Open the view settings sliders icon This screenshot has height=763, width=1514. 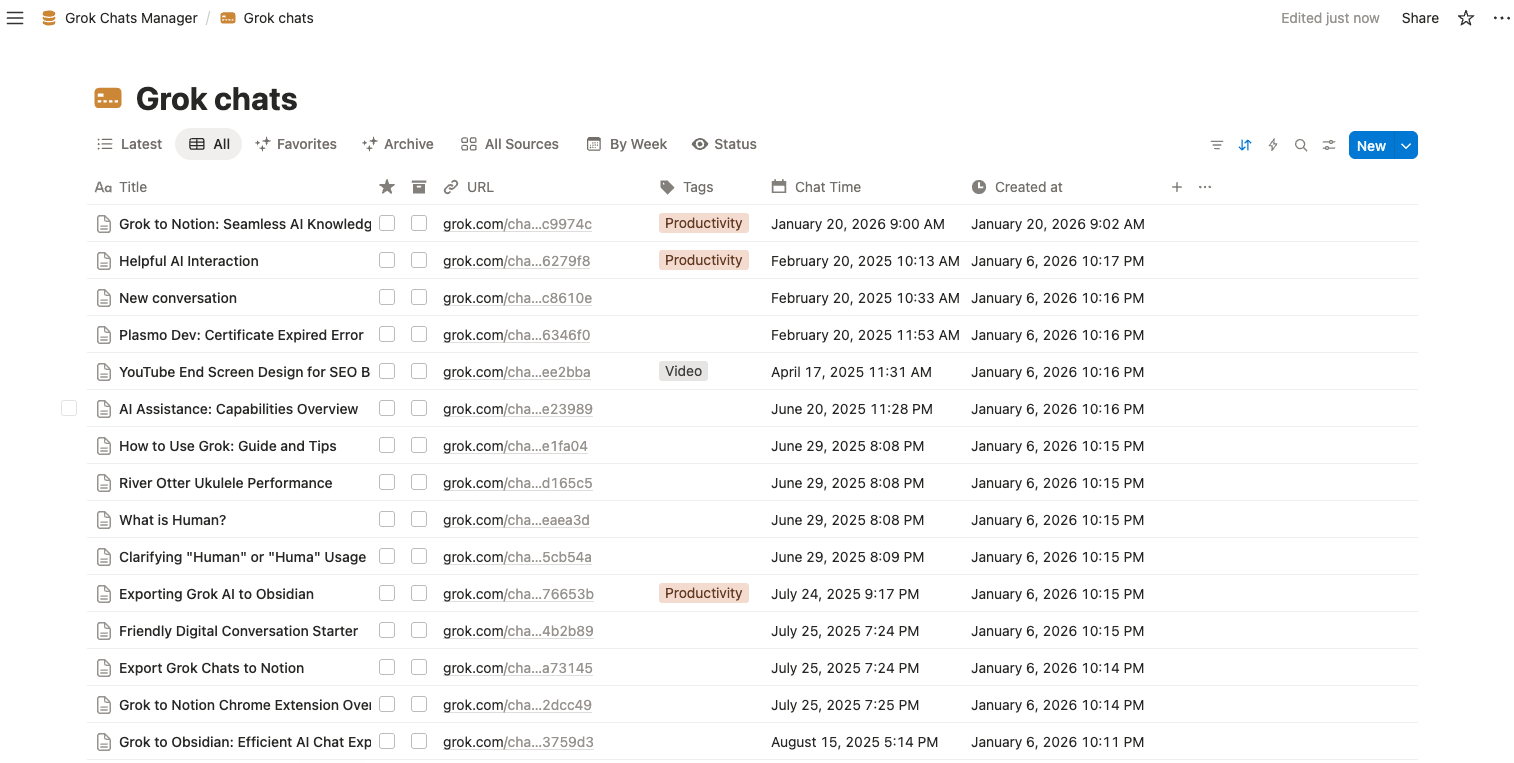[x=1328, y=145]
